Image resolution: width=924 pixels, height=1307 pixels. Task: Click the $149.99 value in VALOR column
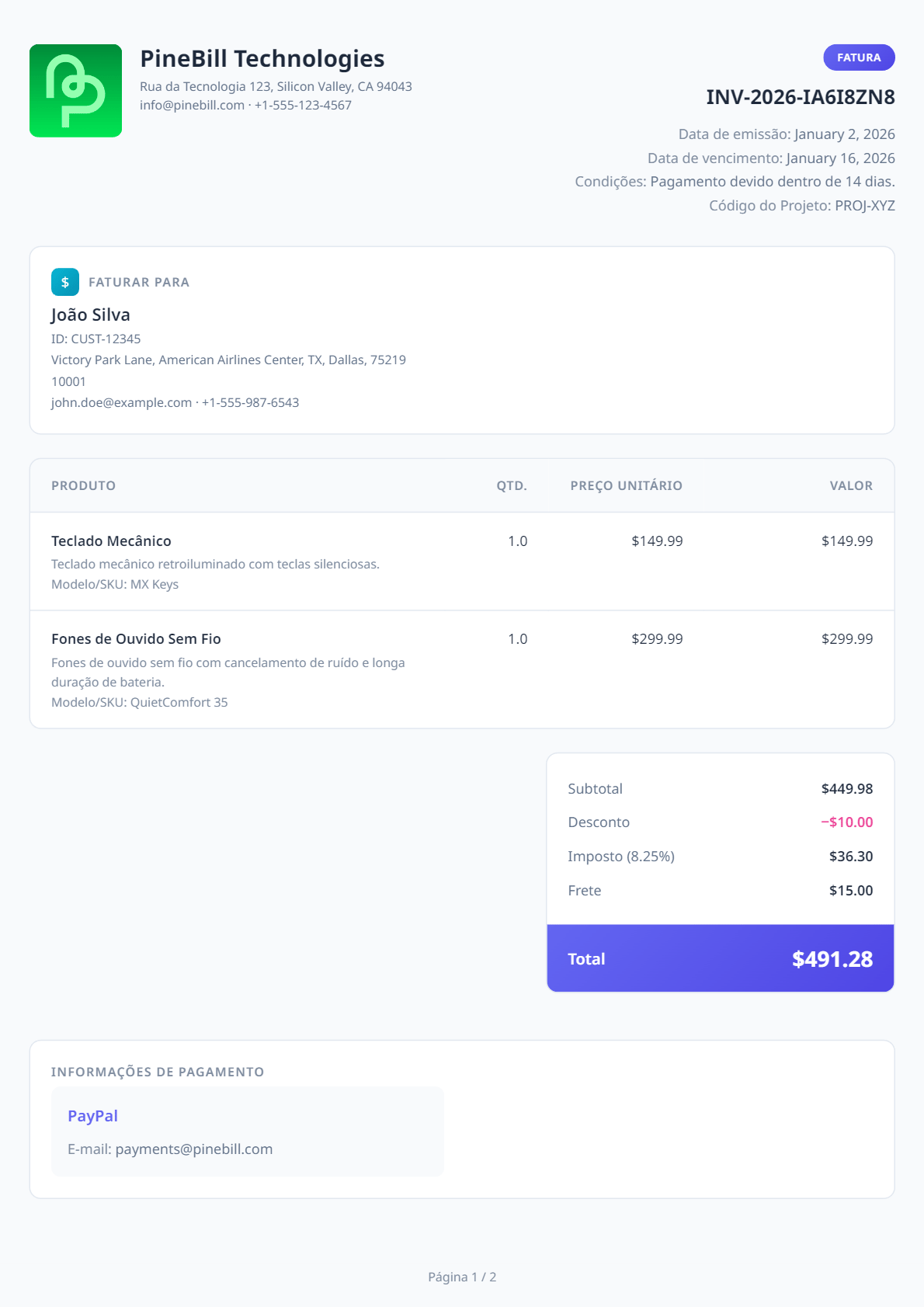click(847, 541)
